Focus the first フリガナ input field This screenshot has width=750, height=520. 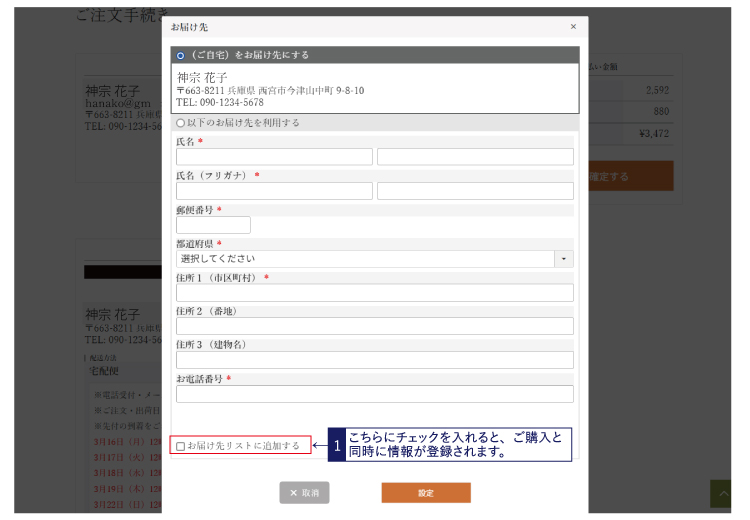tap(274, 191)
